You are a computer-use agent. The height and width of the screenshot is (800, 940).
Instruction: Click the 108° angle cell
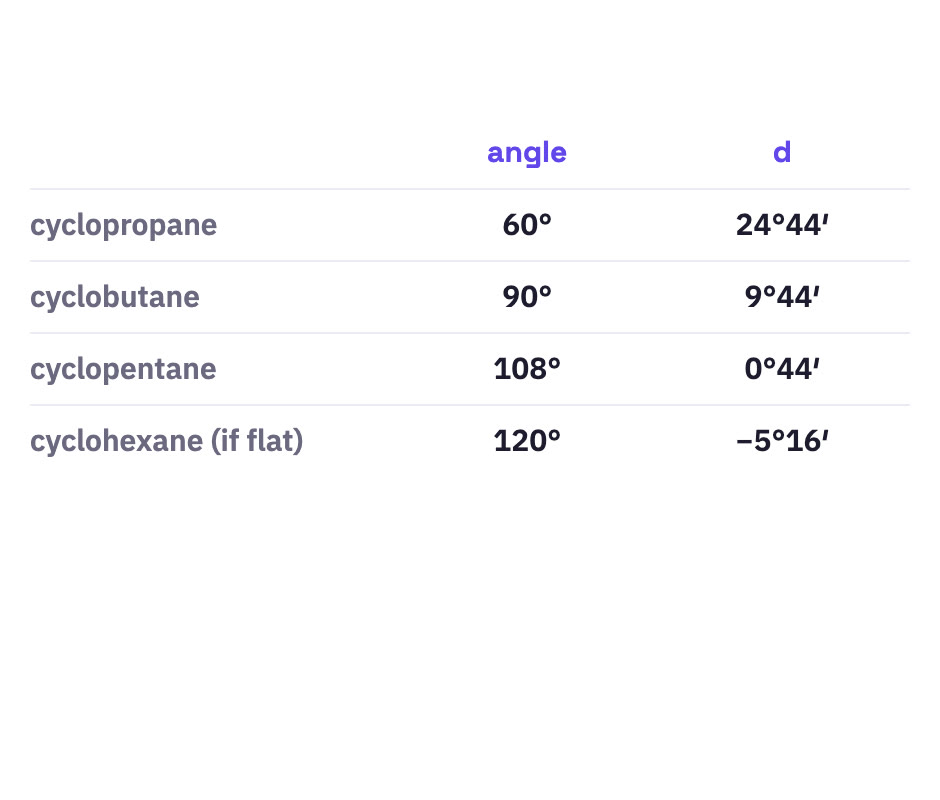coord(526,369)
